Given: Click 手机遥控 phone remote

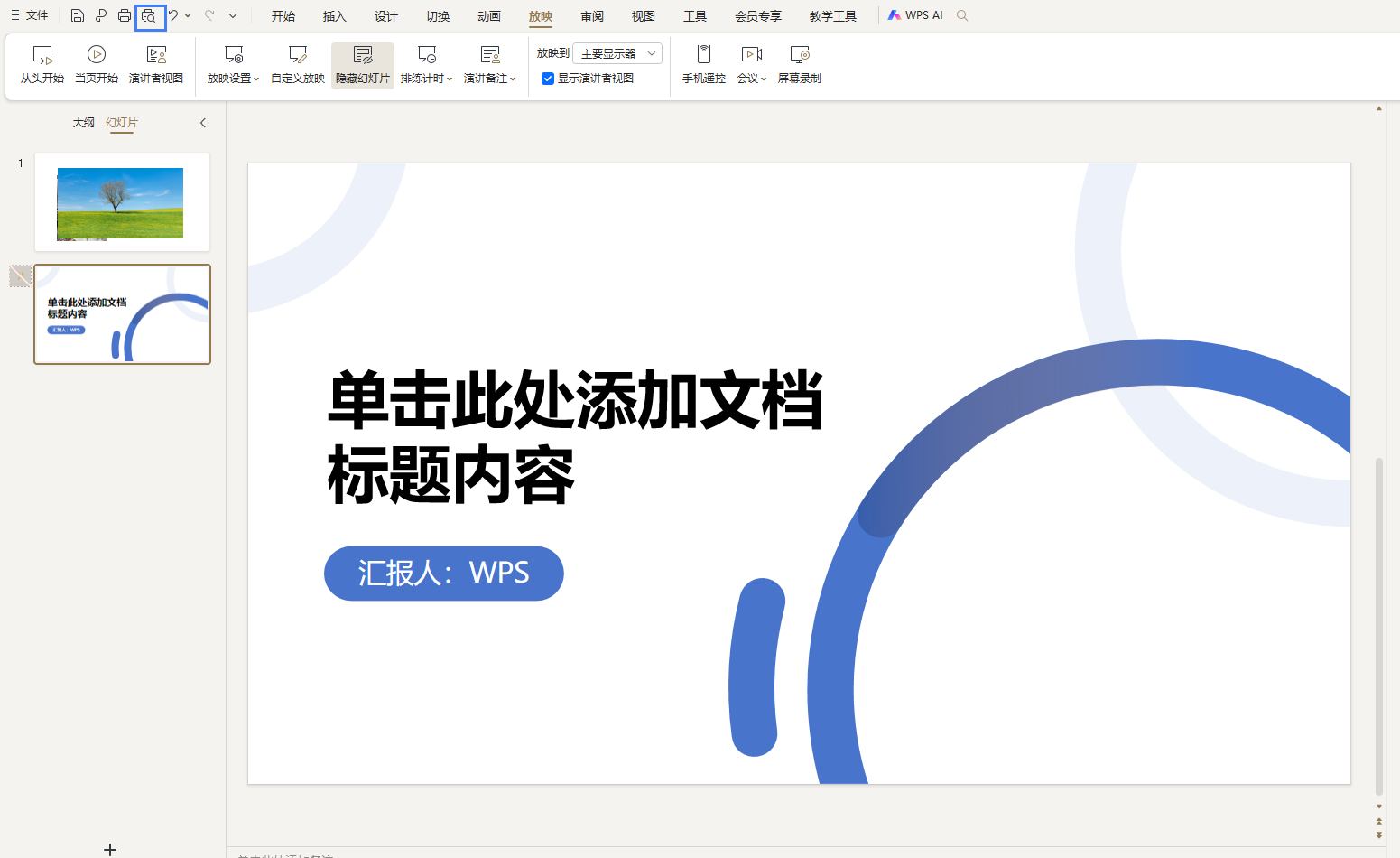Looking at the screenshot, I should (704, 65).
